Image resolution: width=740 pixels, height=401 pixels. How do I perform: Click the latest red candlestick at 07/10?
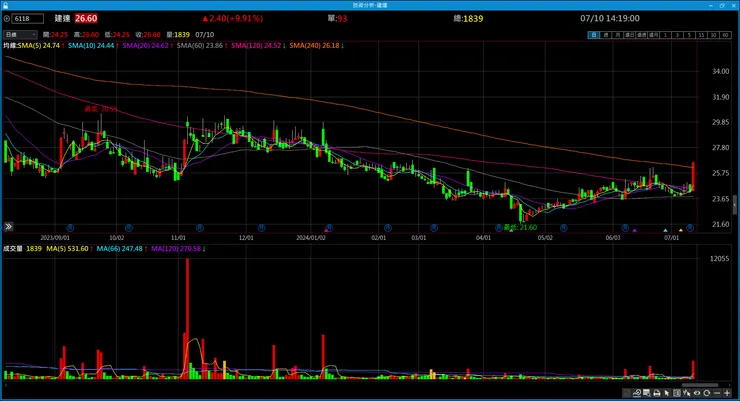click(x=693, y=176)
